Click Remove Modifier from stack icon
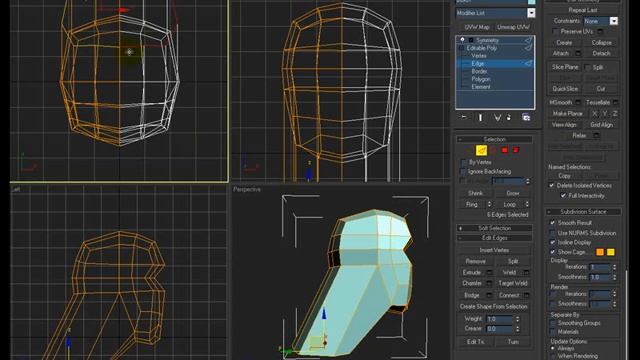Viewport: 640px width, 360px height. (x=509, y=118)
